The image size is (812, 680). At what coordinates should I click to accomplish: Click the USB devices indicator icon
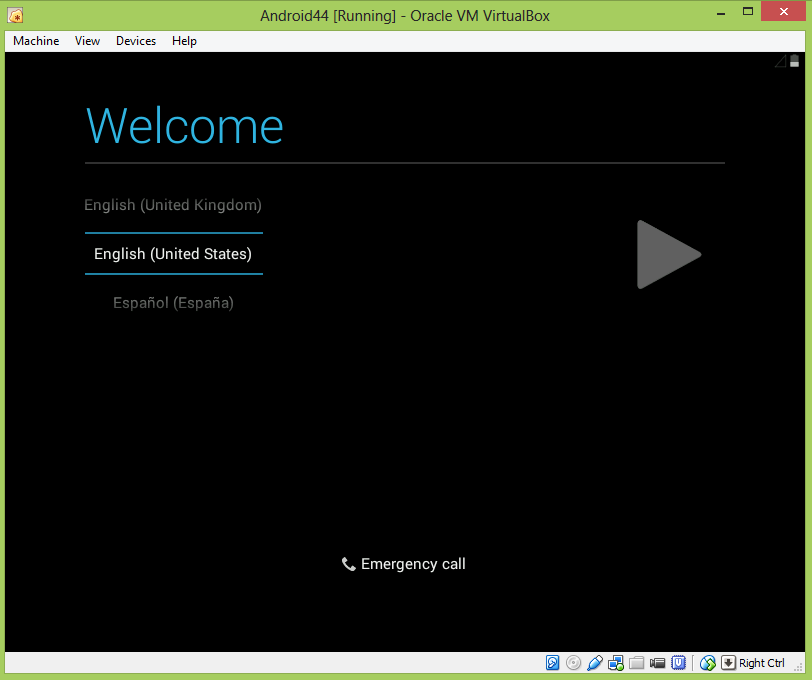[594, 663]
